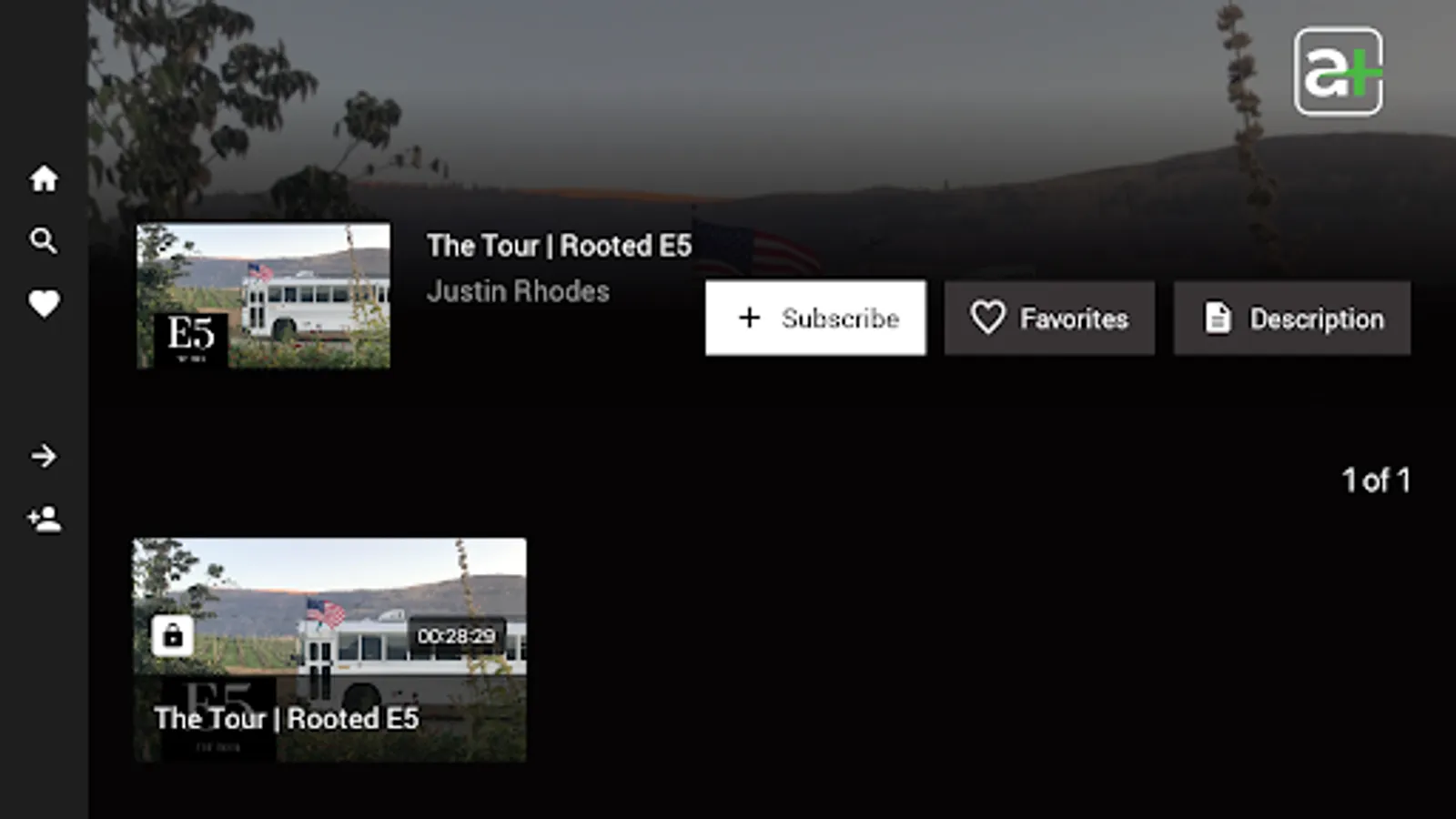Add show to Favorites

pos(1049,318)
